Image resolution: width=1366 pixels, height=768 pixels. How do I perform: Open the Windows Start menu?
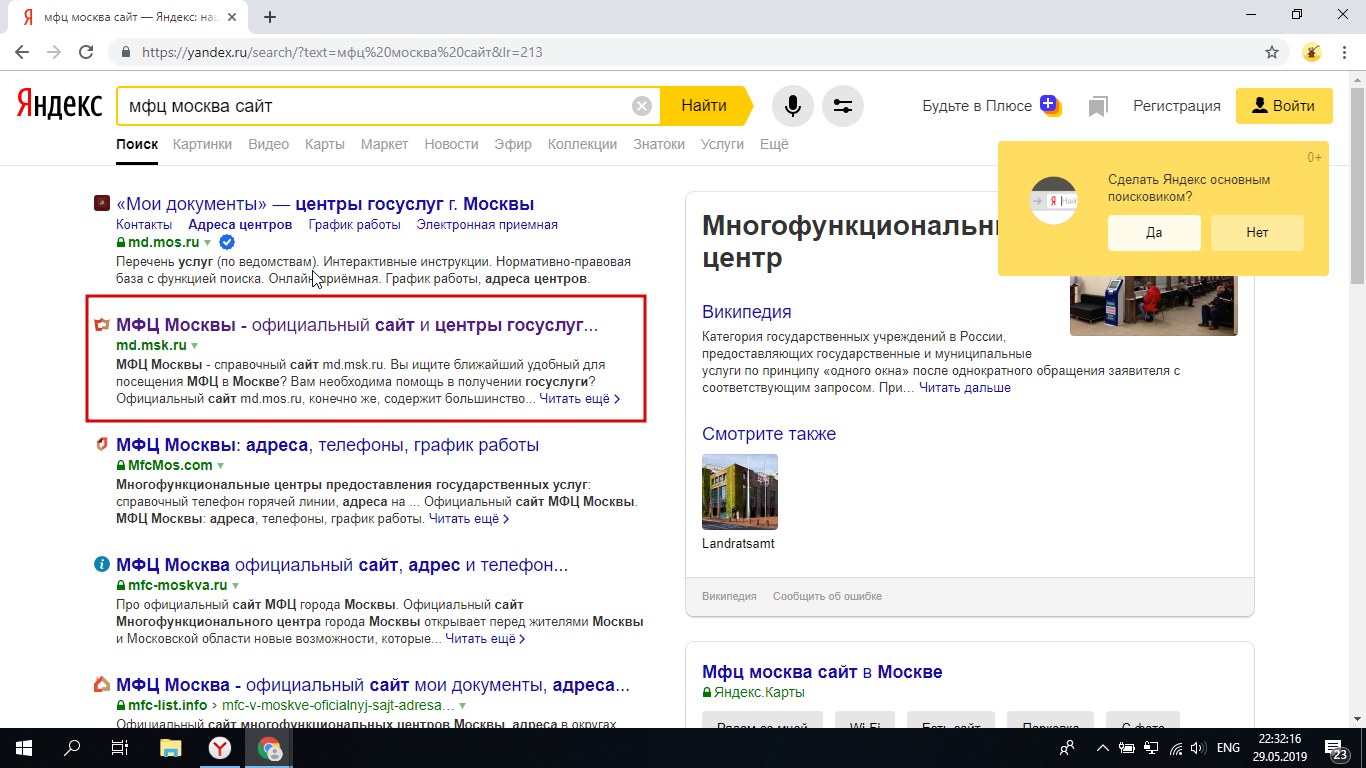click(x=24, y=747)
